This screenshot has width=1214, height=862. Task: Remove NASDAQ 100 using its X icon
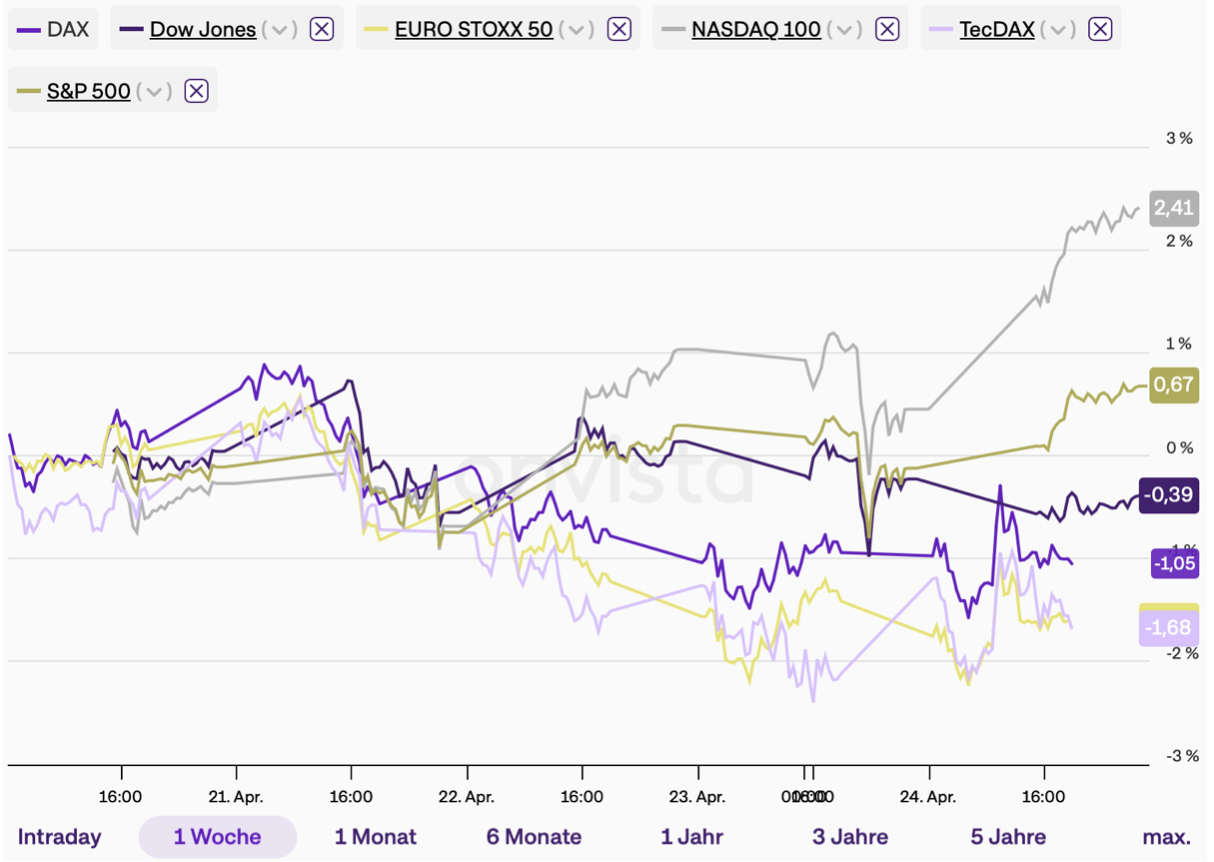point(887,29)
